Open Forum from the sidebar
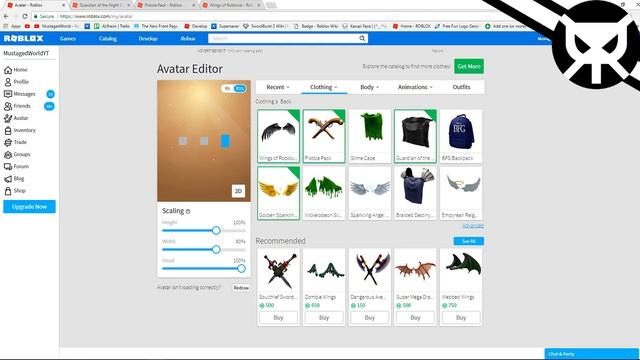 [x=16, y=167]
